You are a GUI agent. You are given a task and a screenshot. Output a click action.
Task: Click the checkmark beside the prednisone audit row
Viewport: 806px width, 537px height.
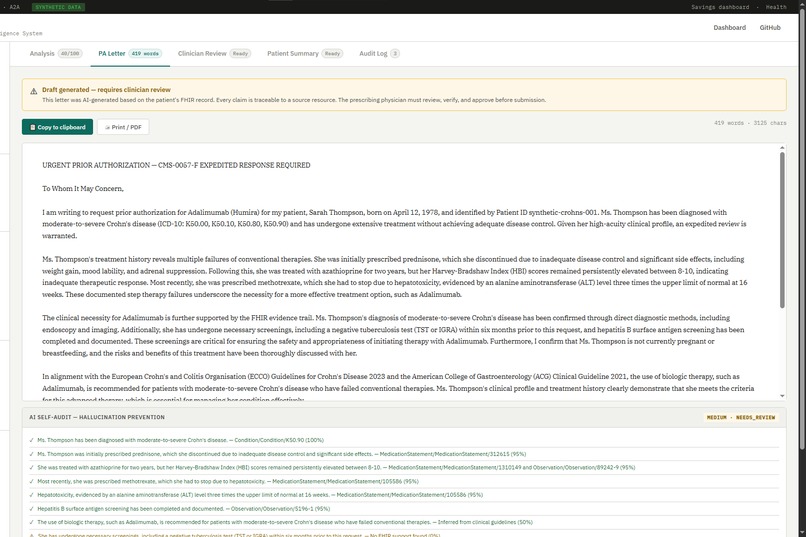[x=32, y=454]
